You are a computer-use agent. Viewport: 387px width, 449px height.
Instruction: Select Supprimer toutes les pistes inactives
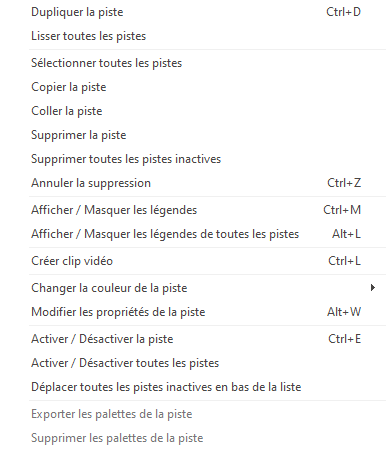click(x=208, y=159)
